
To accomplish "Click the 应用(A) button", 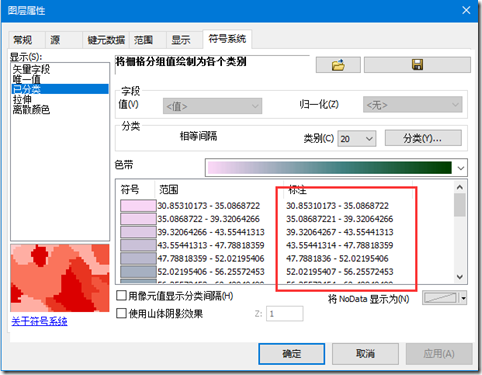I will (439, 354).
